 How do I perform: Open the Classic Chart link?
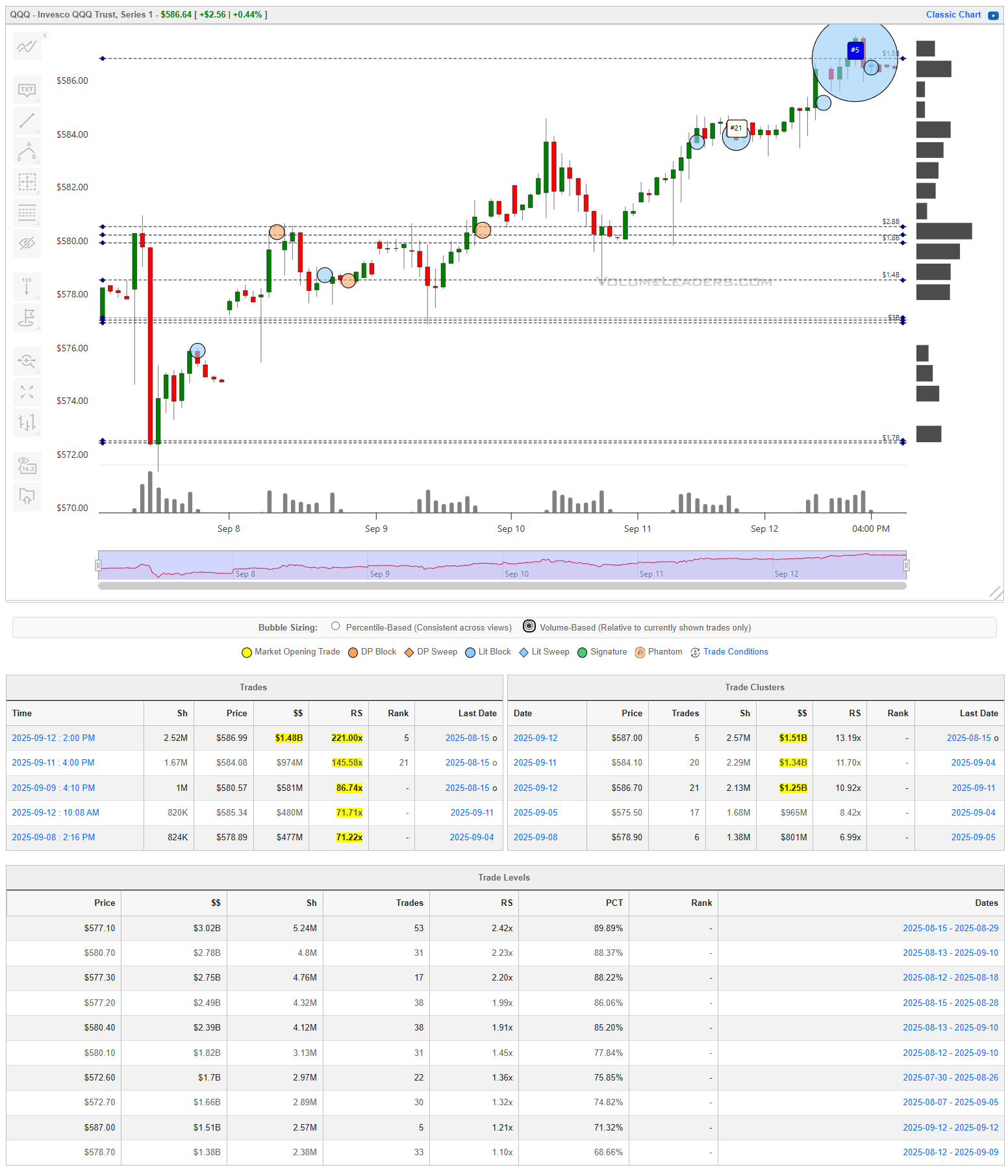click(953, 14)
